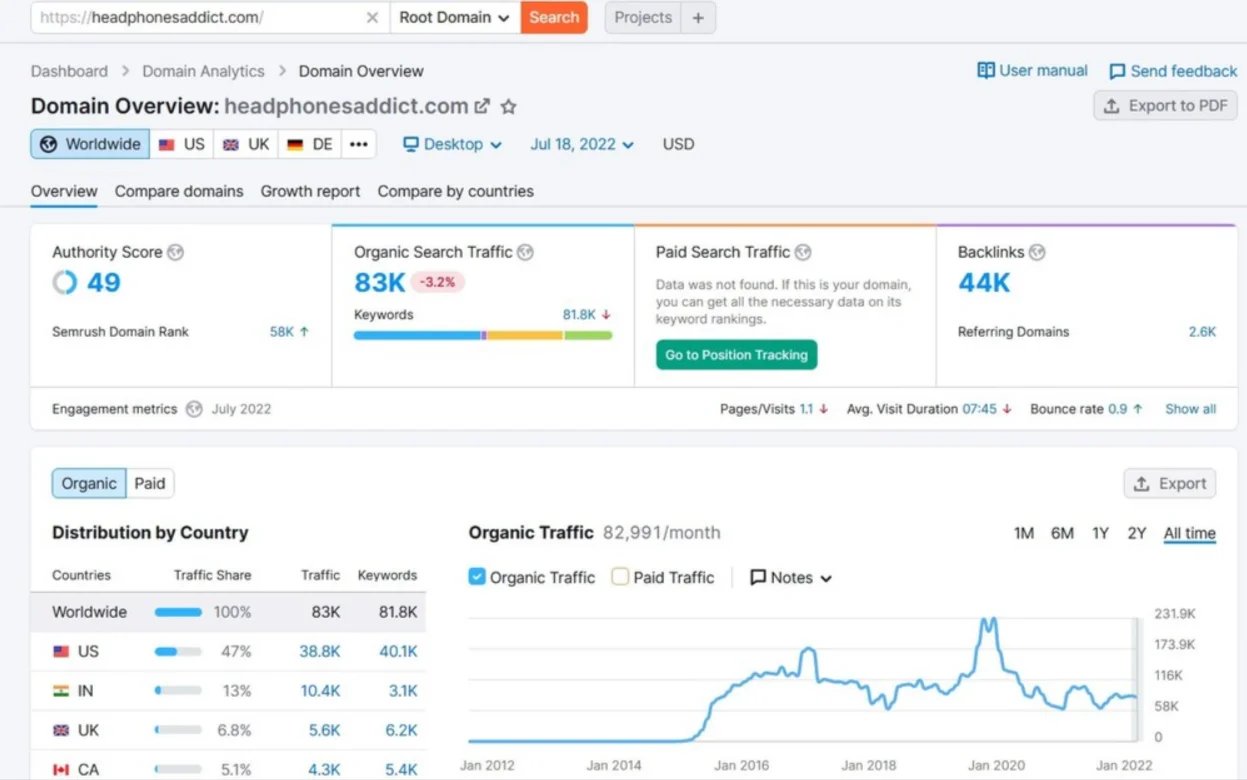Click the plus icon next to Projects
The height and width of the screenshot is (780, 1247).
coord(698,18)
